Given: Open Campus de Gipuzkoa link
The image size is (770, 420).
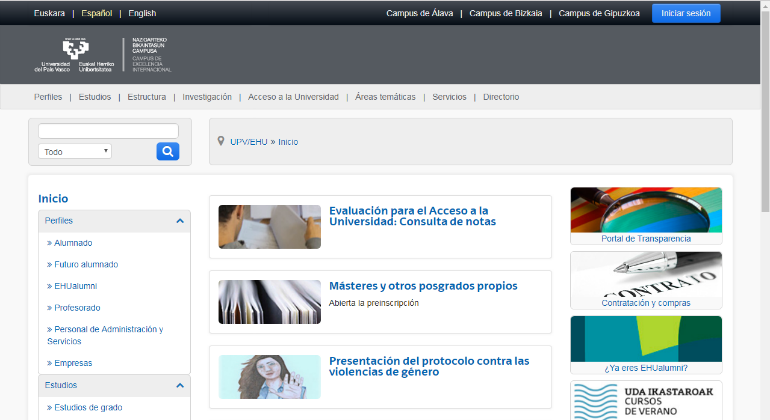Looking at the screenshot, I should coord(599,13).
